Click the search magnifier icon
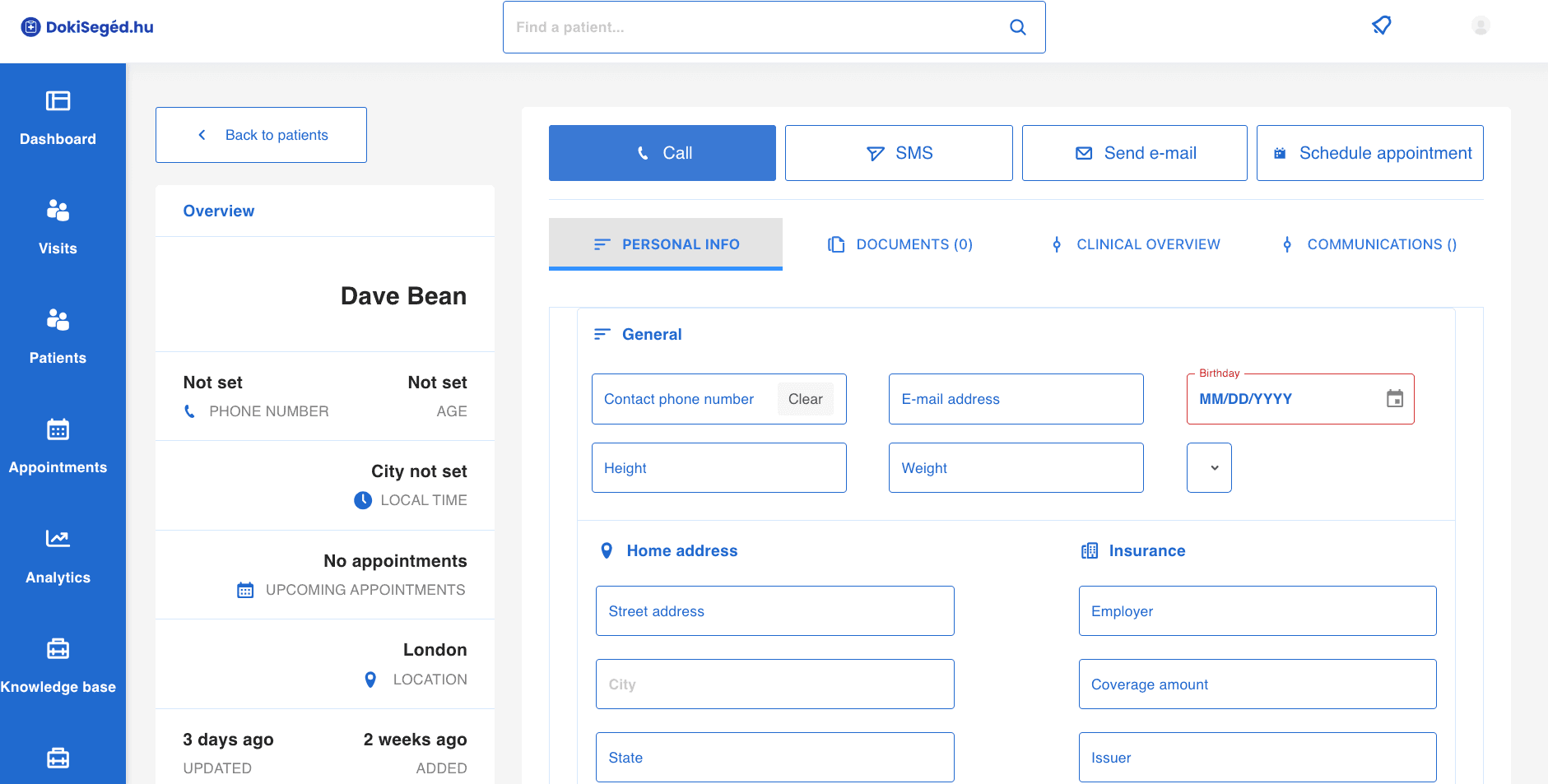Screen dimensions: 1548x784 pos(1018,27)
